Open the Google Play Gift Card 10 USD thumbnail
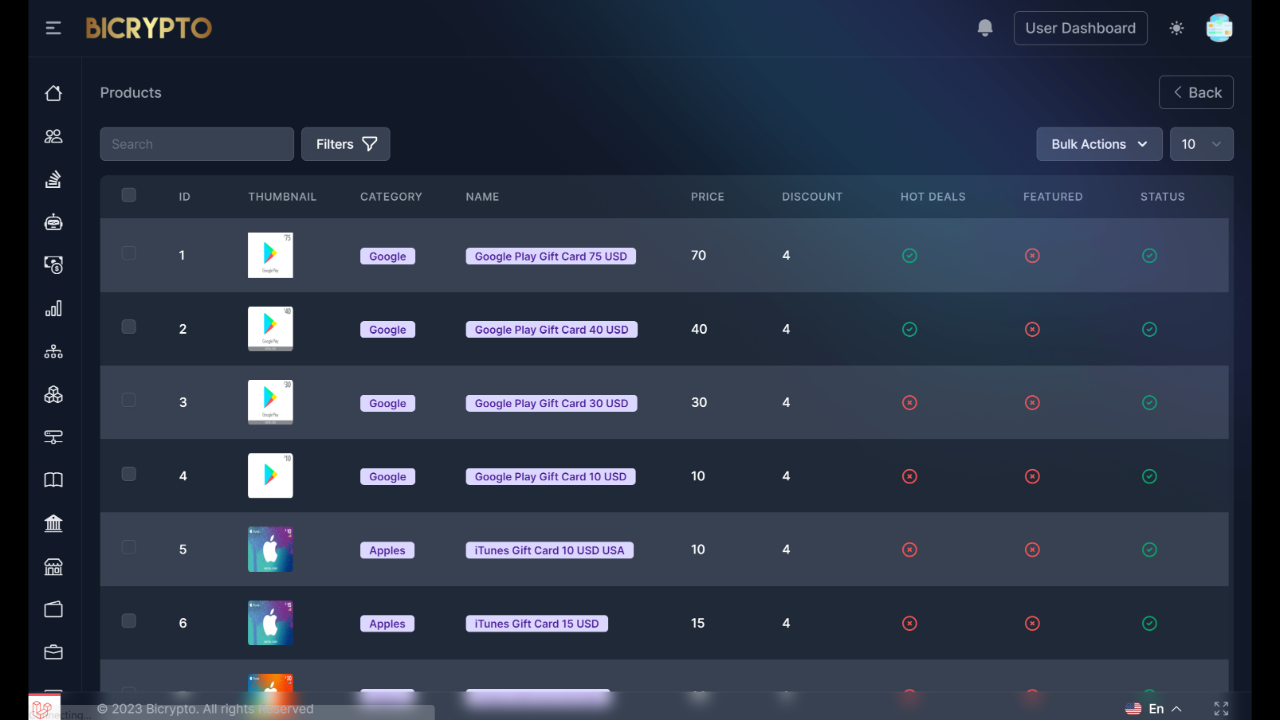1280x720 pixels. click(270, 475)
